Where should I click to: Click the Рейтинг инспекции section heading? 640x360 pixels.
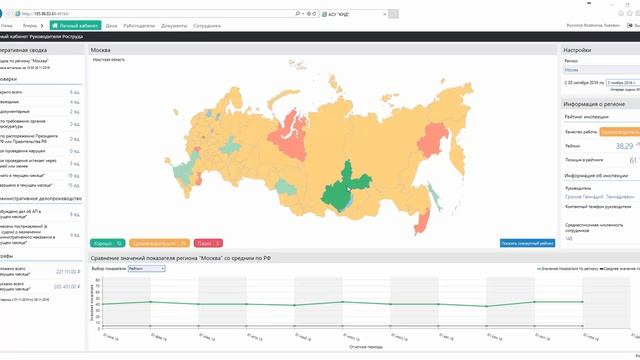[587, 117]
